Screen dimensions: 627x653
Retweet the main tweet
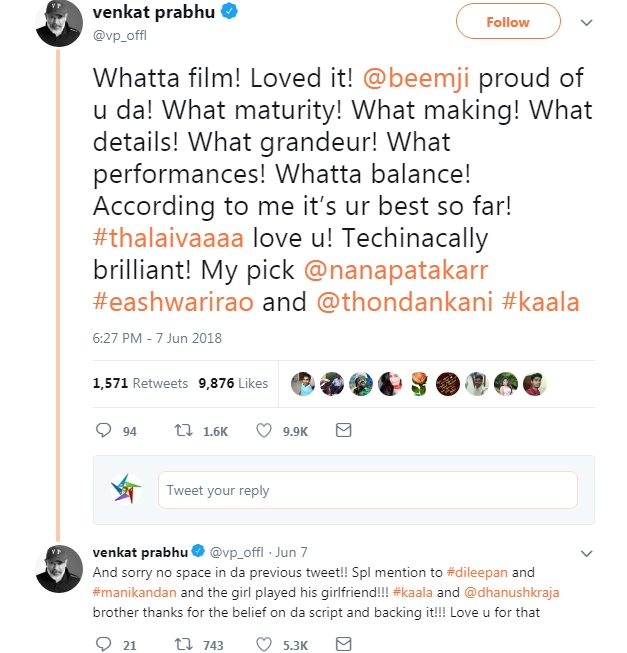tap(184, 430)
